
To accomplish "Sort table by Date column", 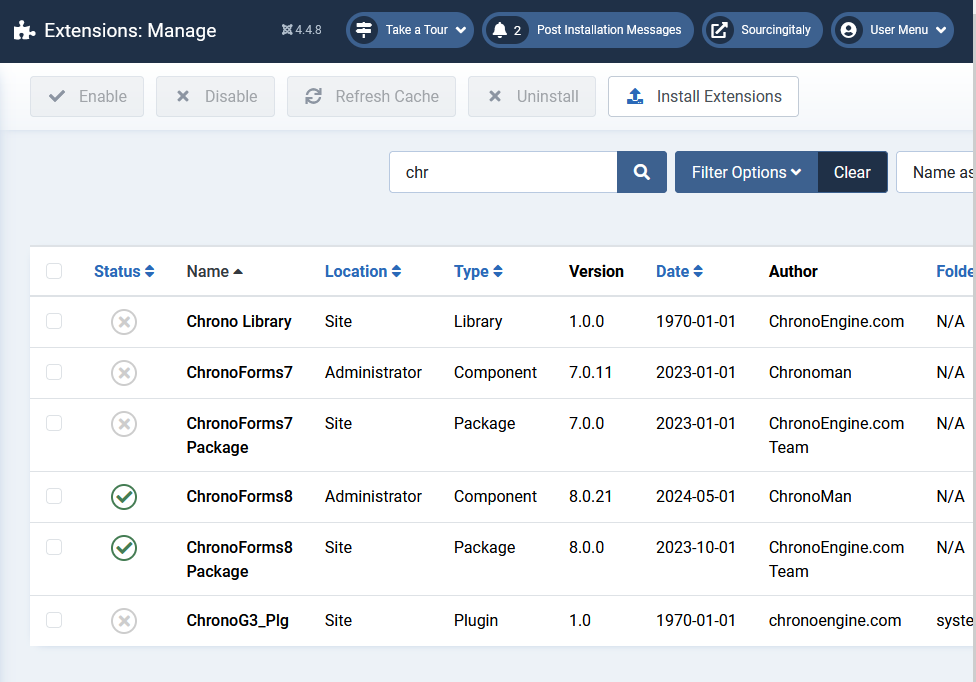I will [679, 271].
